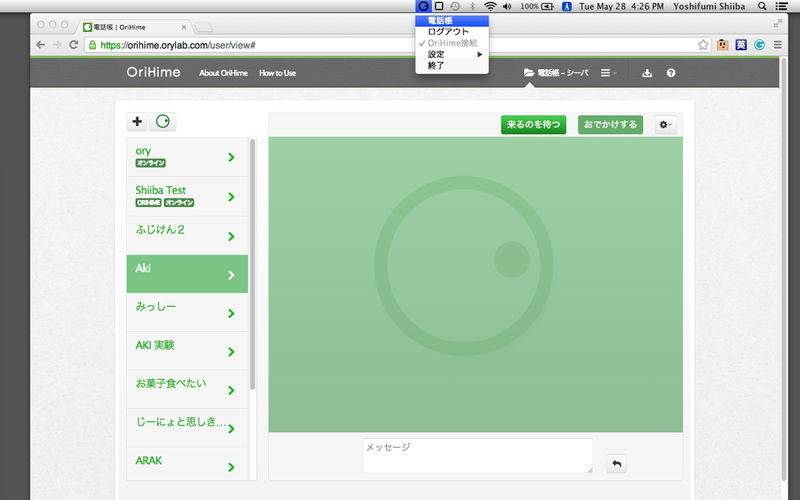This screenshot has width=800, height=500.
Task: Click the green OriHime video area
Action: 476,285
